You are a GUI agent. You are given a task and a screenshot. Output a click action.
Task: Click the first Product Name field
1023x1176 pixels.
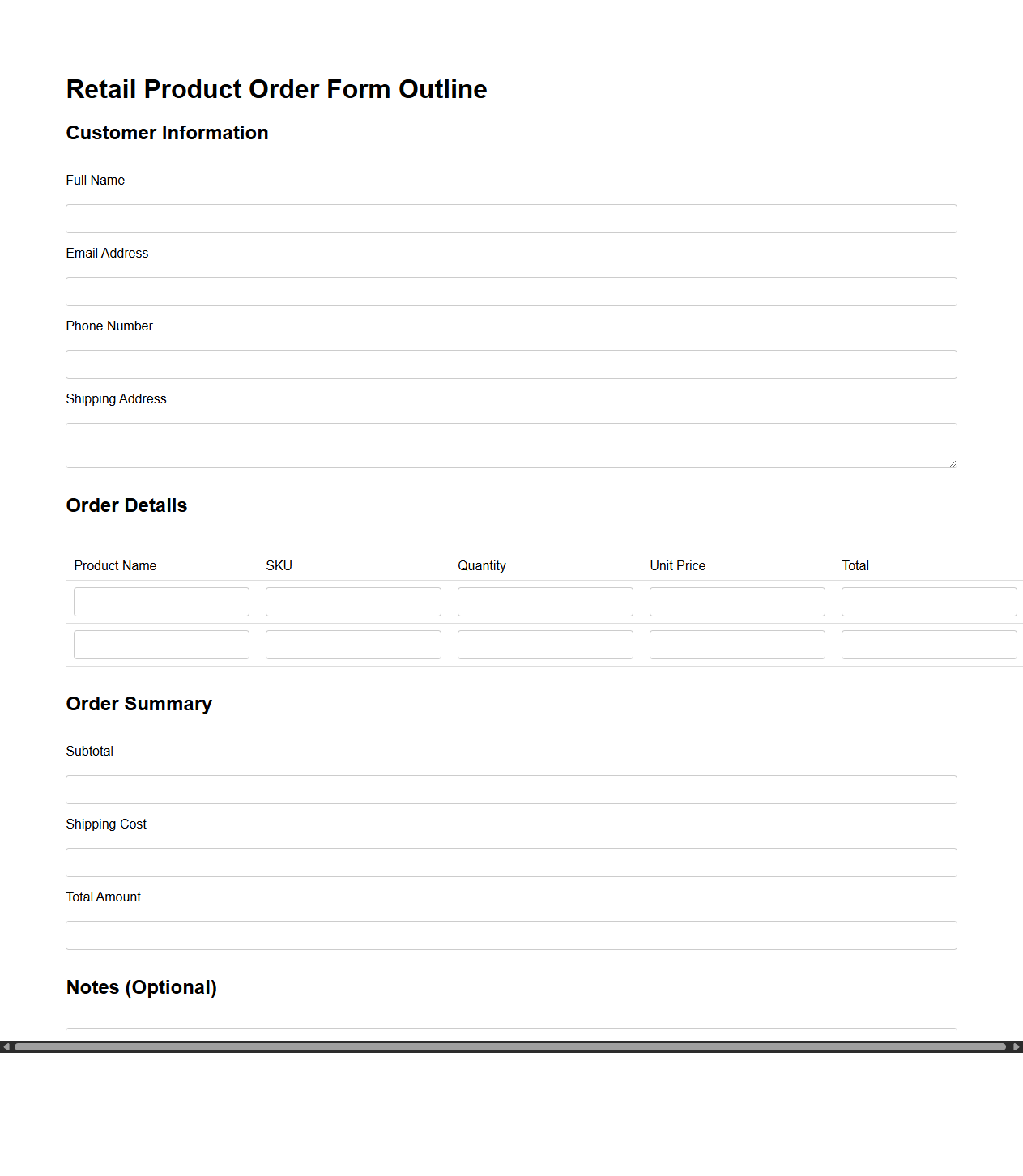coord(160,601)
